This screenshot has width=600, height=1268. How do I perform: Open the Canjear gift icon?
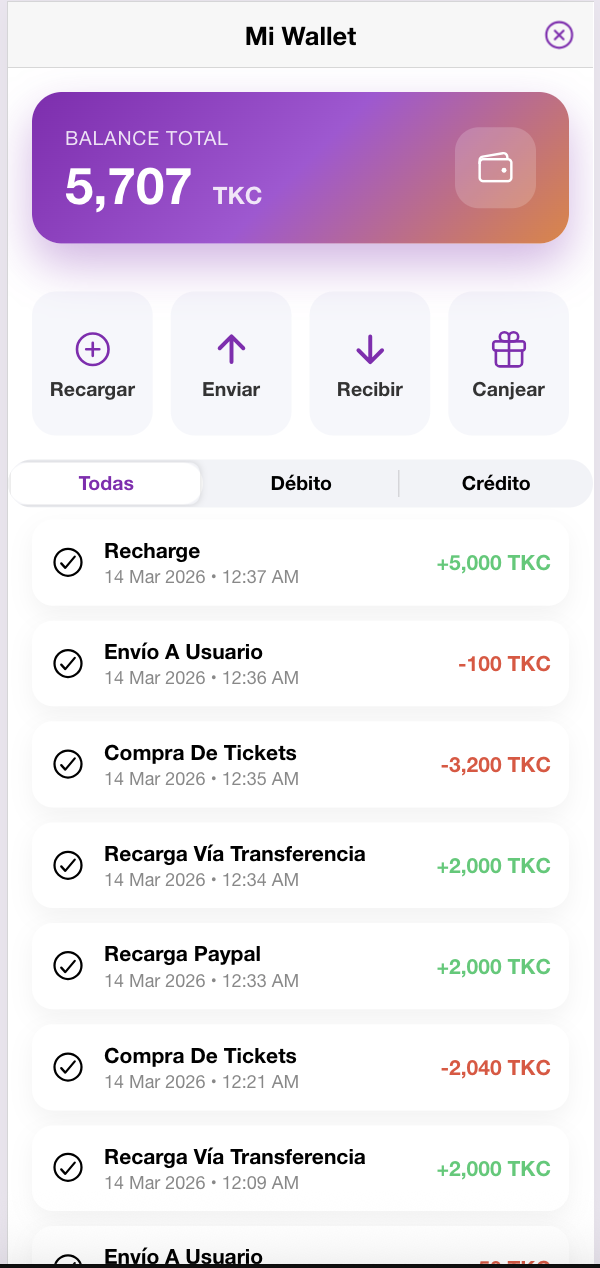(x=508, y=349)
